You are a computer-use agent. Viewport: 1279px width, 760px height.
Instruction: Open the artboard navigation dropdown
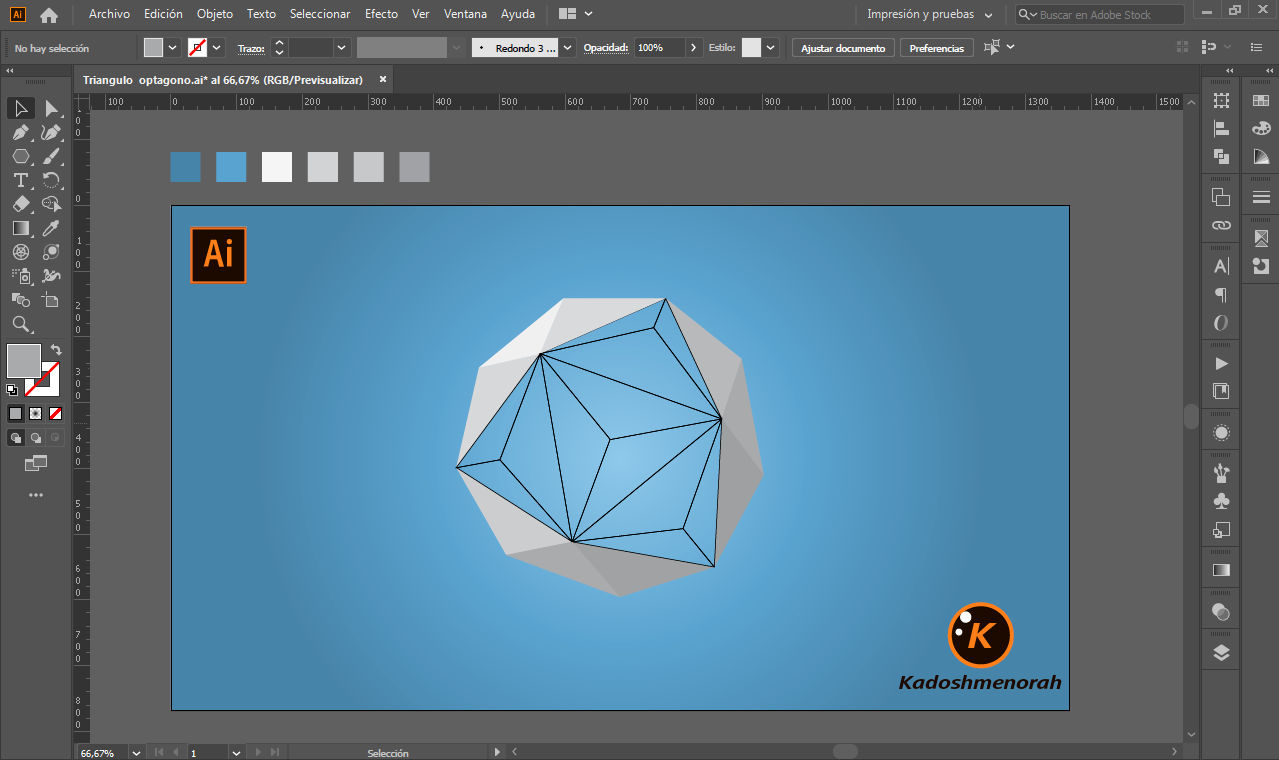point(237,752)
